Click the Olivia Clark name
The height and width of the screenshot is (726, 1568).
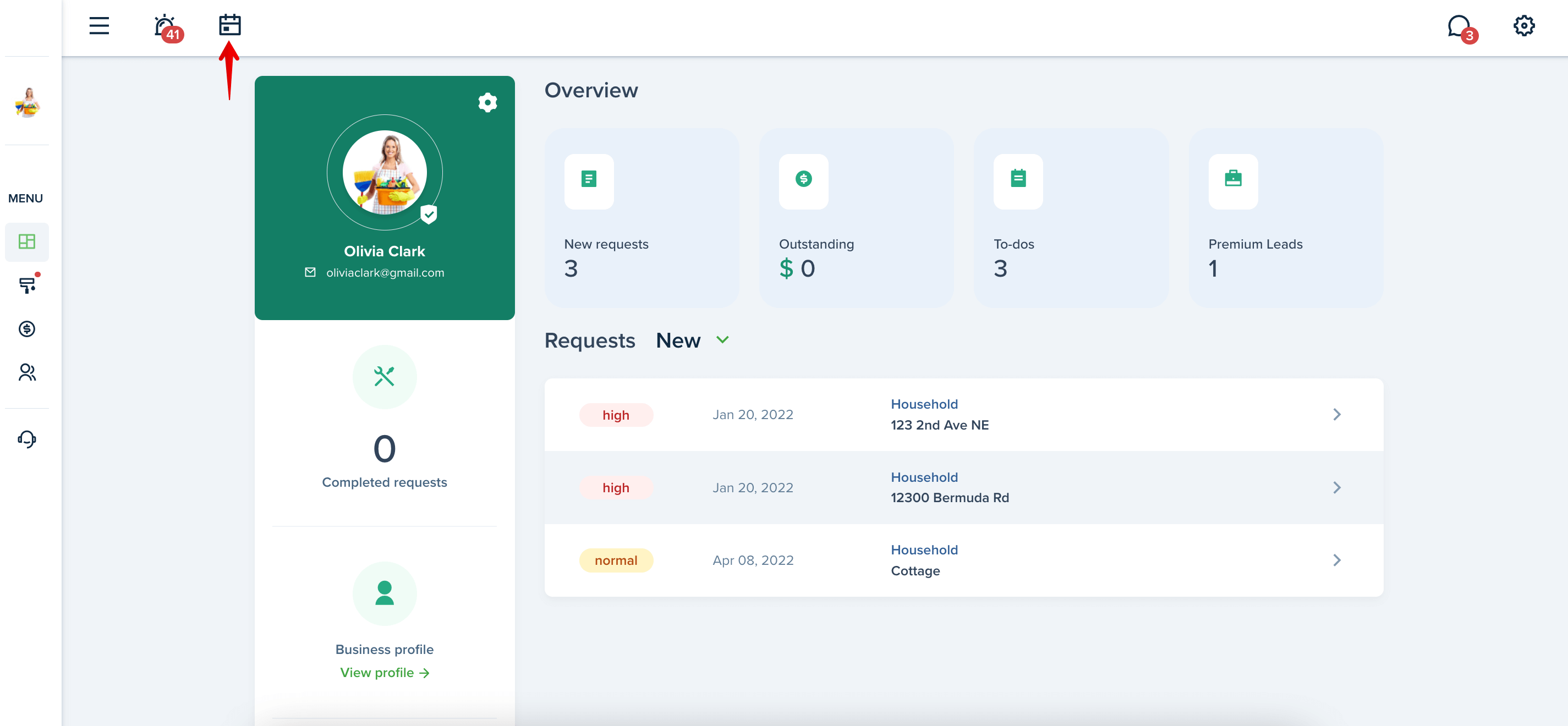click(384, 251)
